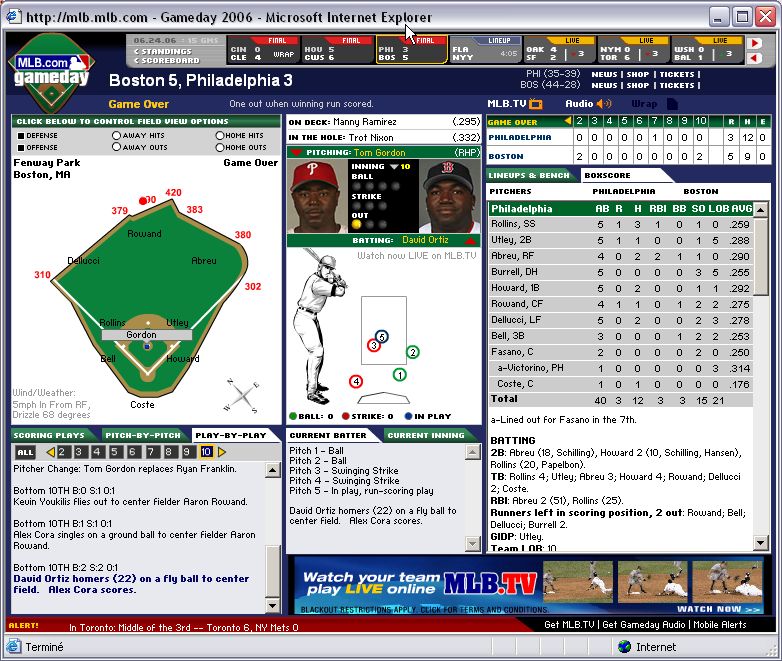Screen dimensions: 782x661
Task: Open the Standings link
Action: [x=163, y=51]
